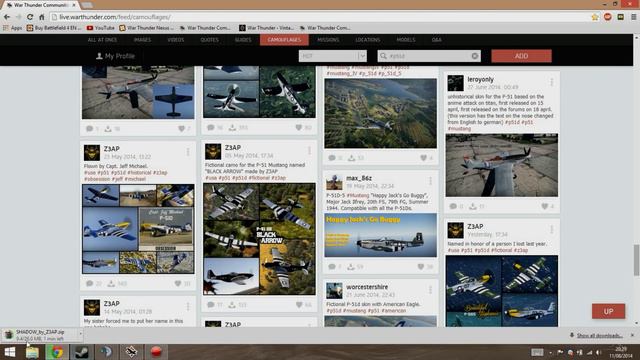Switch to the MODELS tab
The height and width of the screenshot is (360, 640).
pos(406,40)
